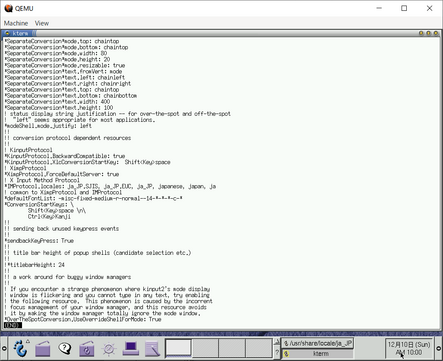Launch the terminal monitor icon
The width and height of the screenshot is (443, 361).
(x=131, y=349)
